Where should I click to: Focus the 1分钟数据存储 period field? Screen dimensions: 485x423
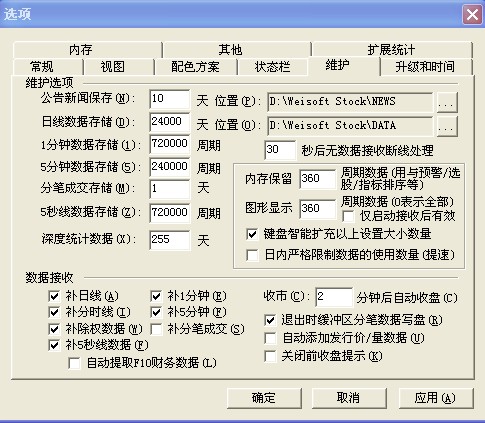click(170, 144)
